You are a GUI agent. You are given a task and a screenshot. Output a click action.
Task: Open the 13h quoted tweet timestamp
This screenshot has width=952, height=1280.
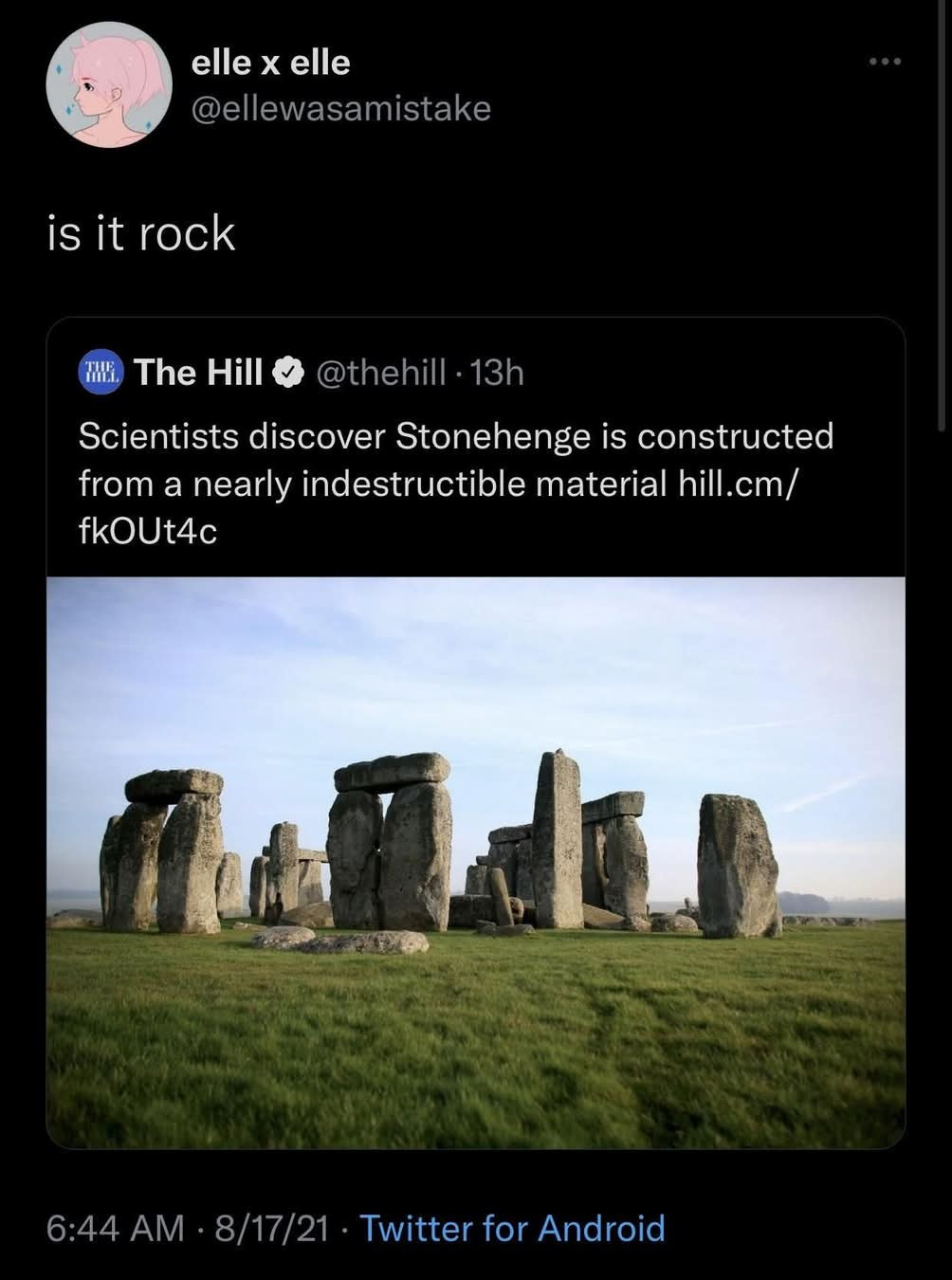coord(497,373)
